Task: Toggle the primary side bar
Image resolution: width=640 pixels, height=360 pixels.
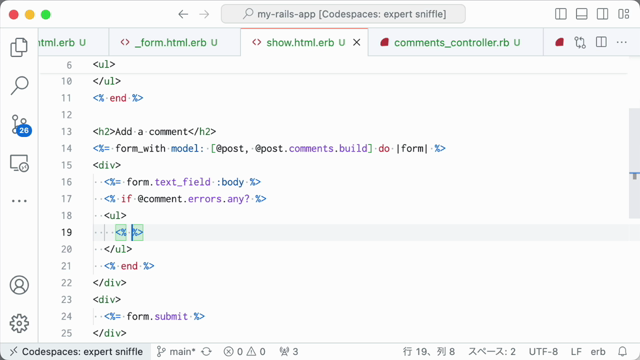Action: click(561, 14)
